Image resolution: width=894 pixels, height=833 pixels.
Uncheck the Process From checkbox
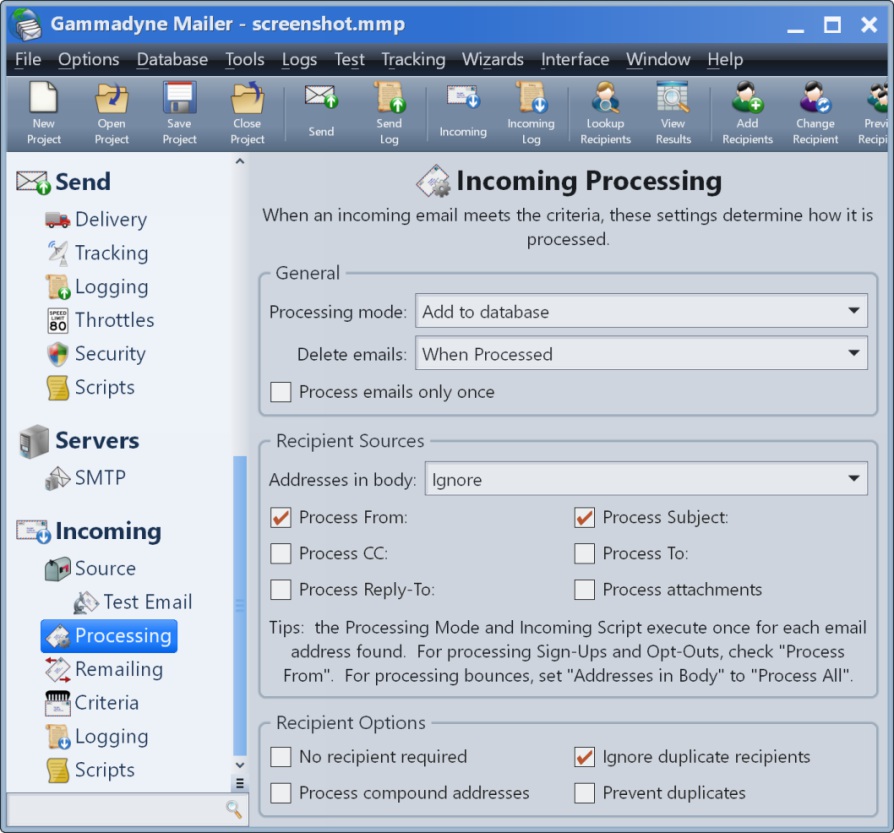pos(281,518)
